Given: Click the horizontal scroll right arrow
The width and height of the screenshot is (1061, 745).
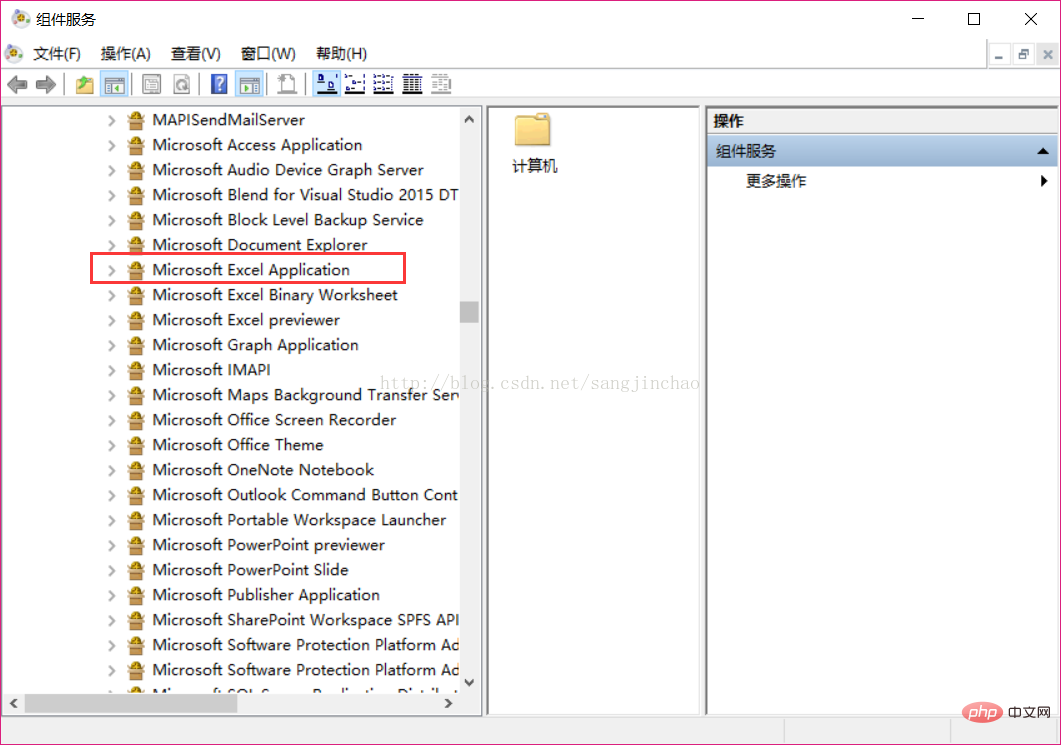Looking at the screenshot, I should click(448, 704).
